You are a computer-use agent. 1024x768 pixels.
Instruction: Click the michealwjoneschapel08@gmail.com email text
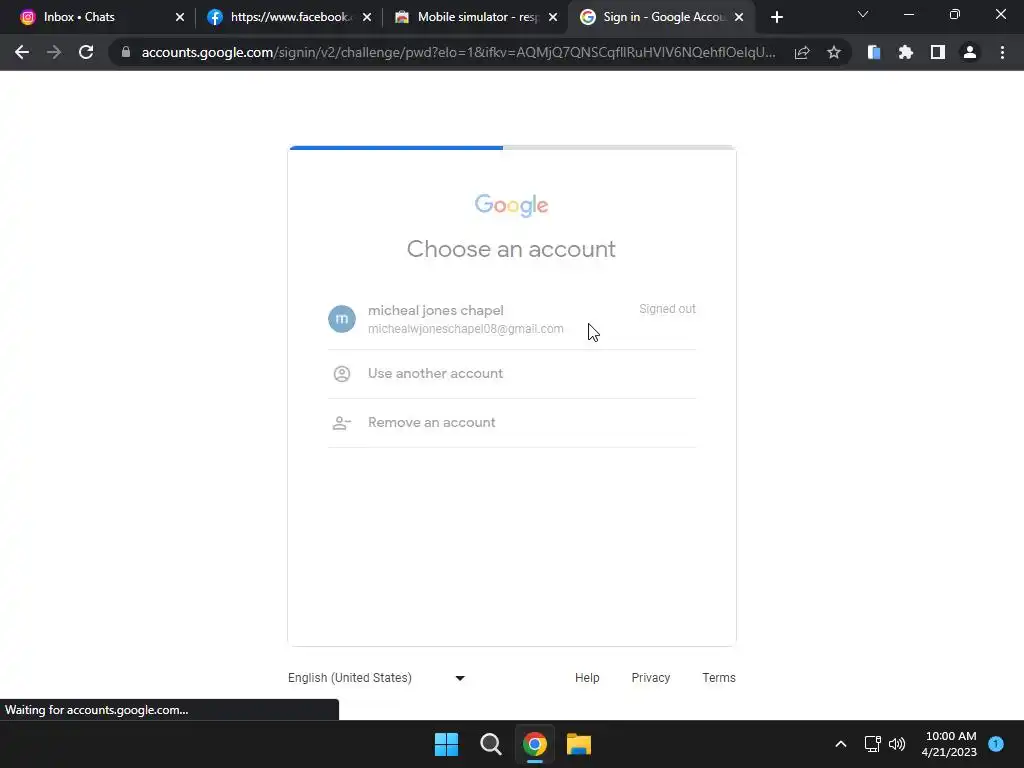pos(466,328)
